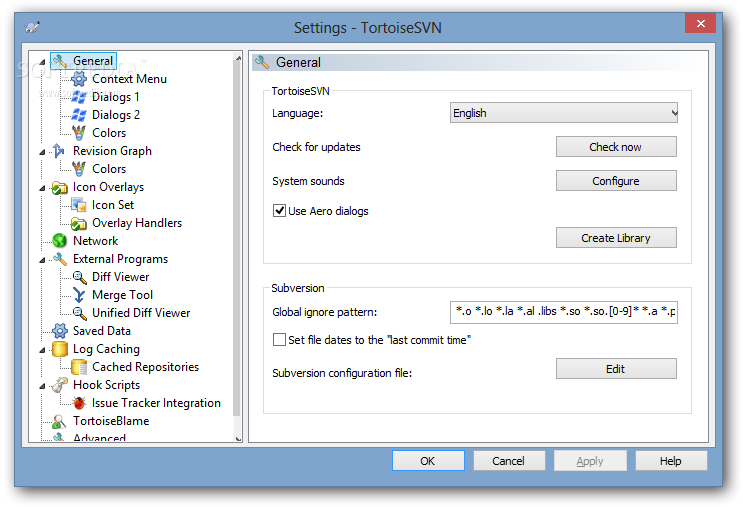
Task: Click the Saved Data gear icon
Action: tap(60, 331)
